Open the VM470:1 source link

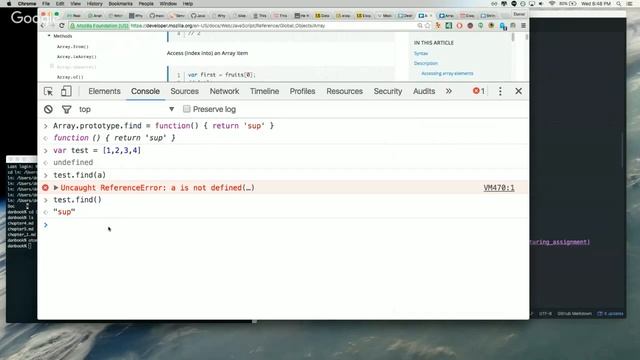(x=499, y=188)
